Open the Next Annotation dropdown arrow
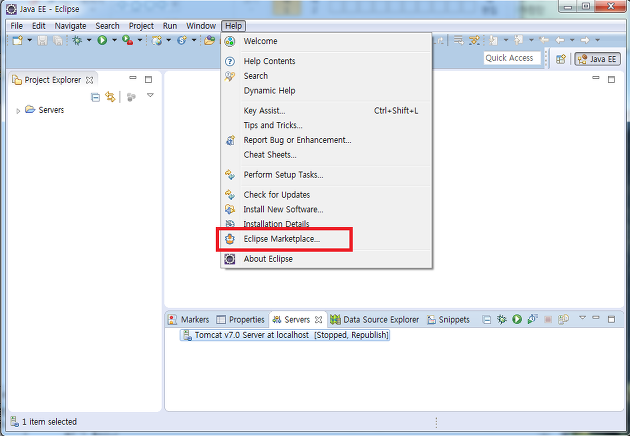630x436 pixels. [x=506, y=40]
